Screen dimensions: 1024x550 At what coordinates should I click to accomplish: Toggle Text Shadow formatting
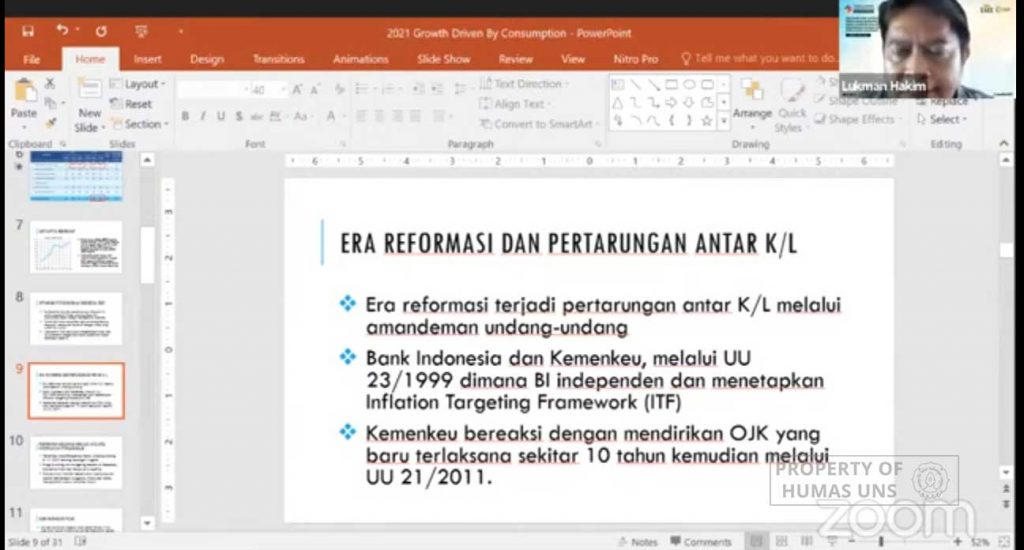pyautogui.click(x=239, y=116)
